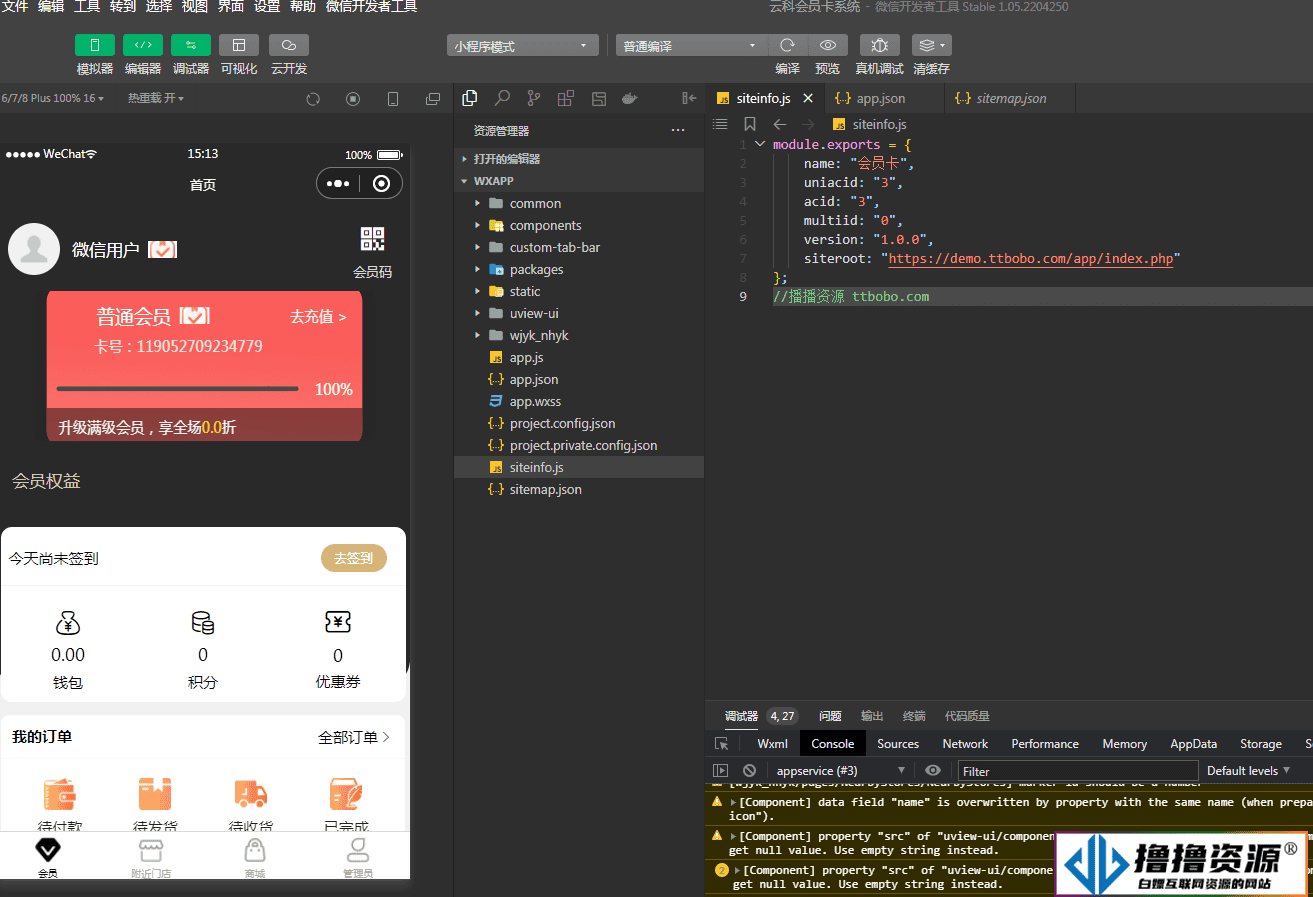Toggle the Debugger panel button

(x=191, y=45)
